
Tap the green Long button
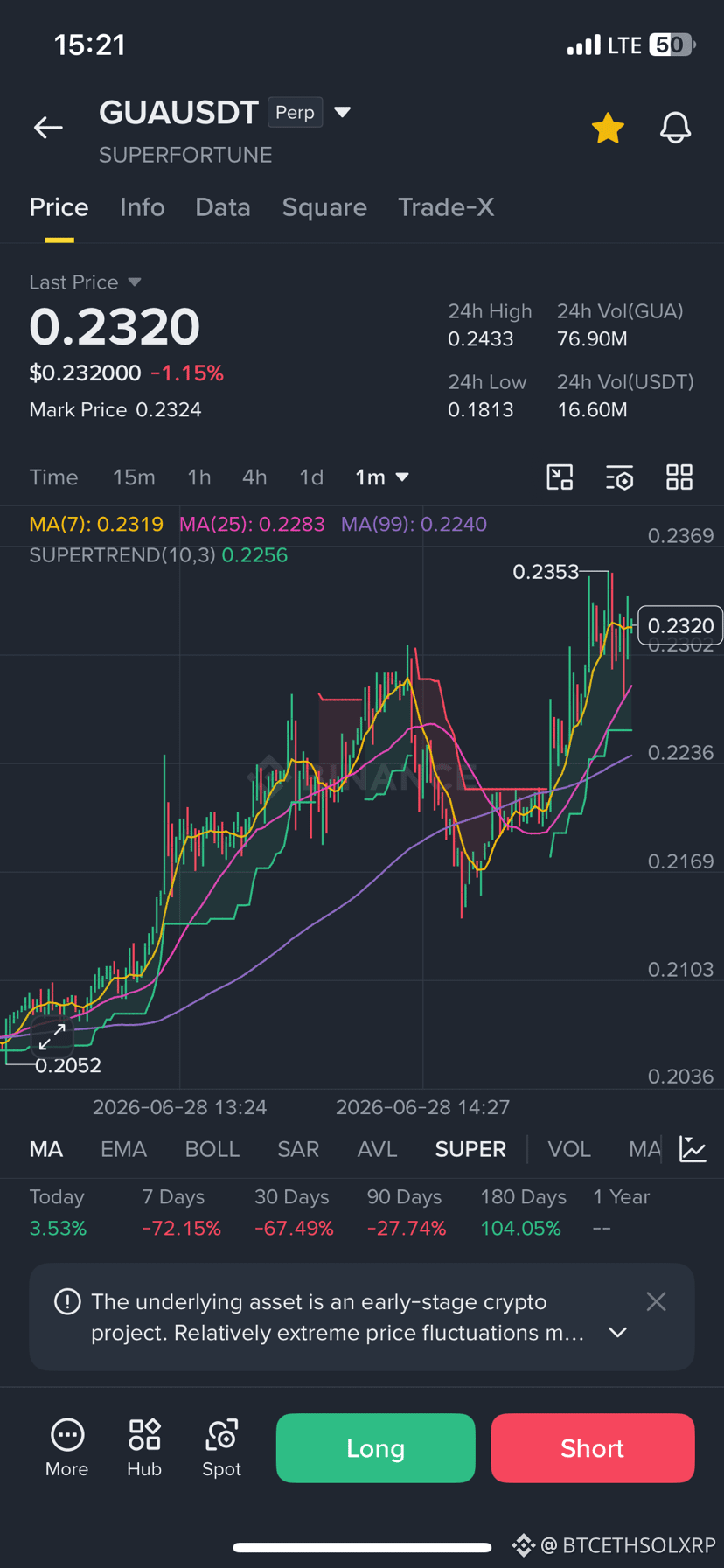[376, 1448]
